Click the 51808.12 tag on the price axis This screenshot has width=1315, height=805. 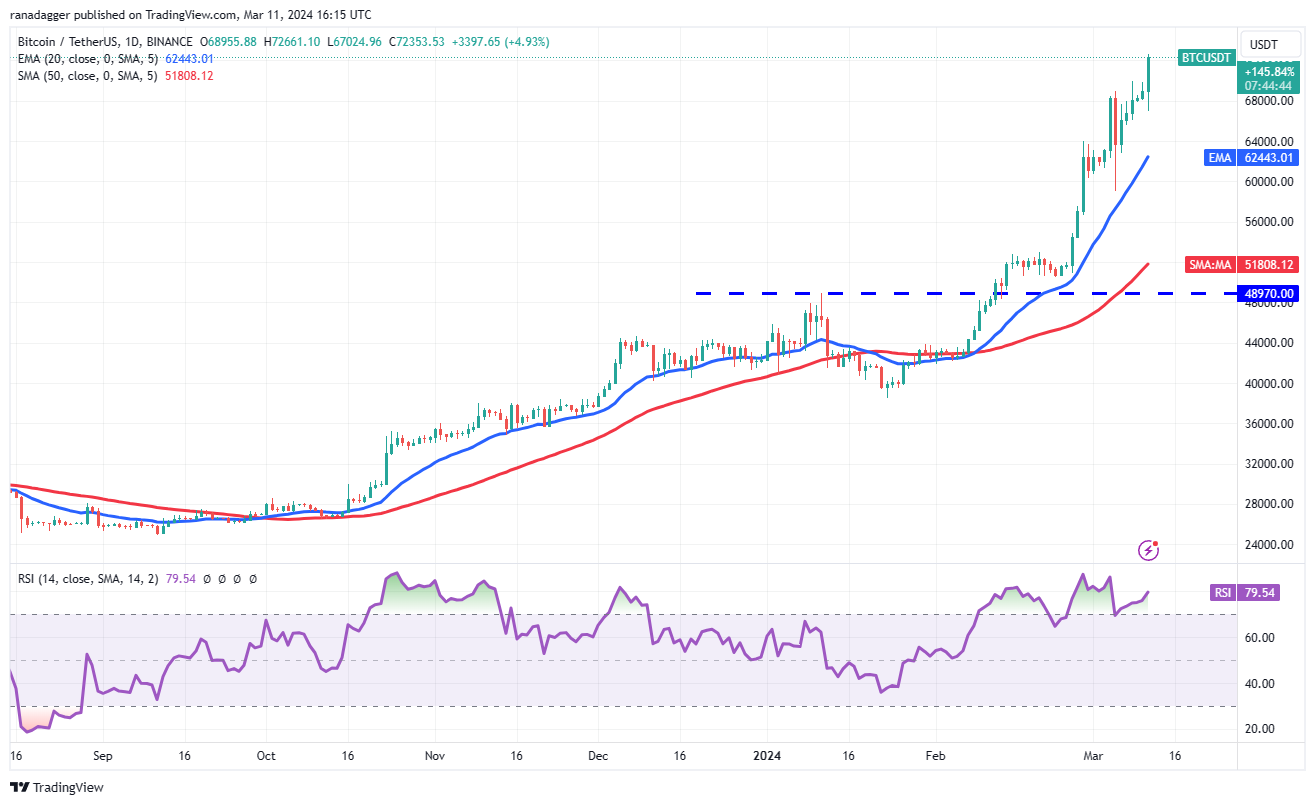tap(1269, 265)
